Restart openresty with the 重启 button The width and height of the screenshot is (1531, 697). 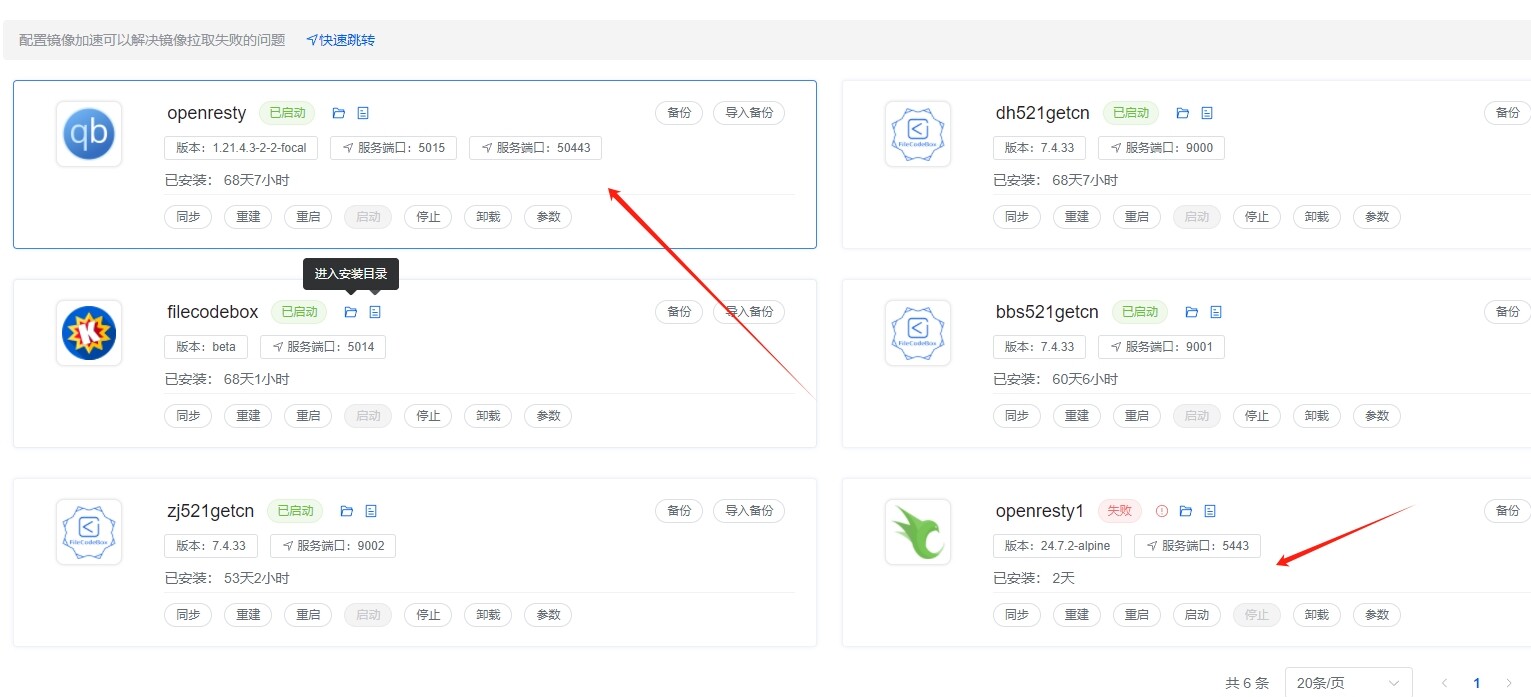click(x=308, y=217)
